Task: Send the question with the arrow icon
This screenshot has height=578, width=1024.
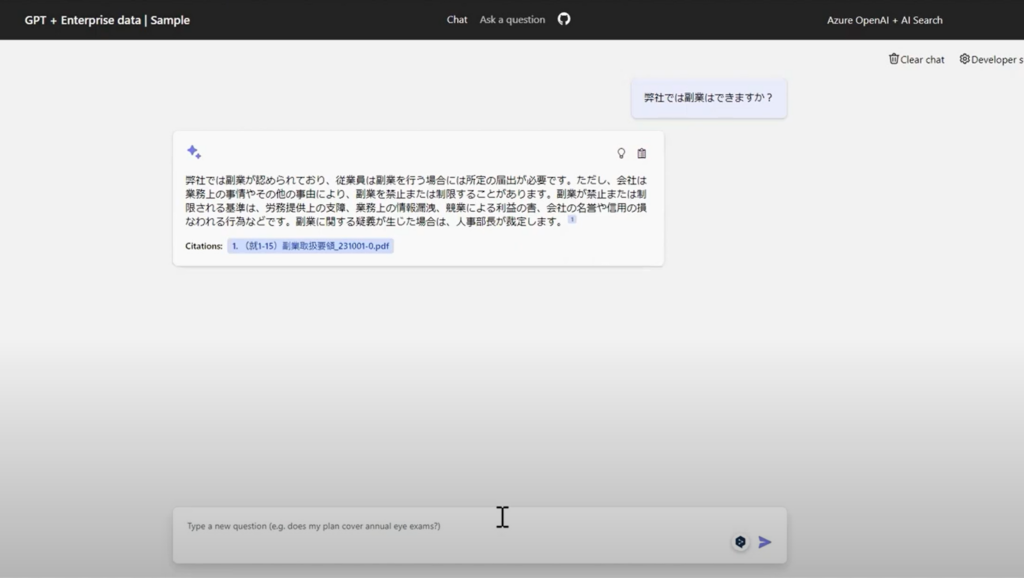Action: point(765,542)
